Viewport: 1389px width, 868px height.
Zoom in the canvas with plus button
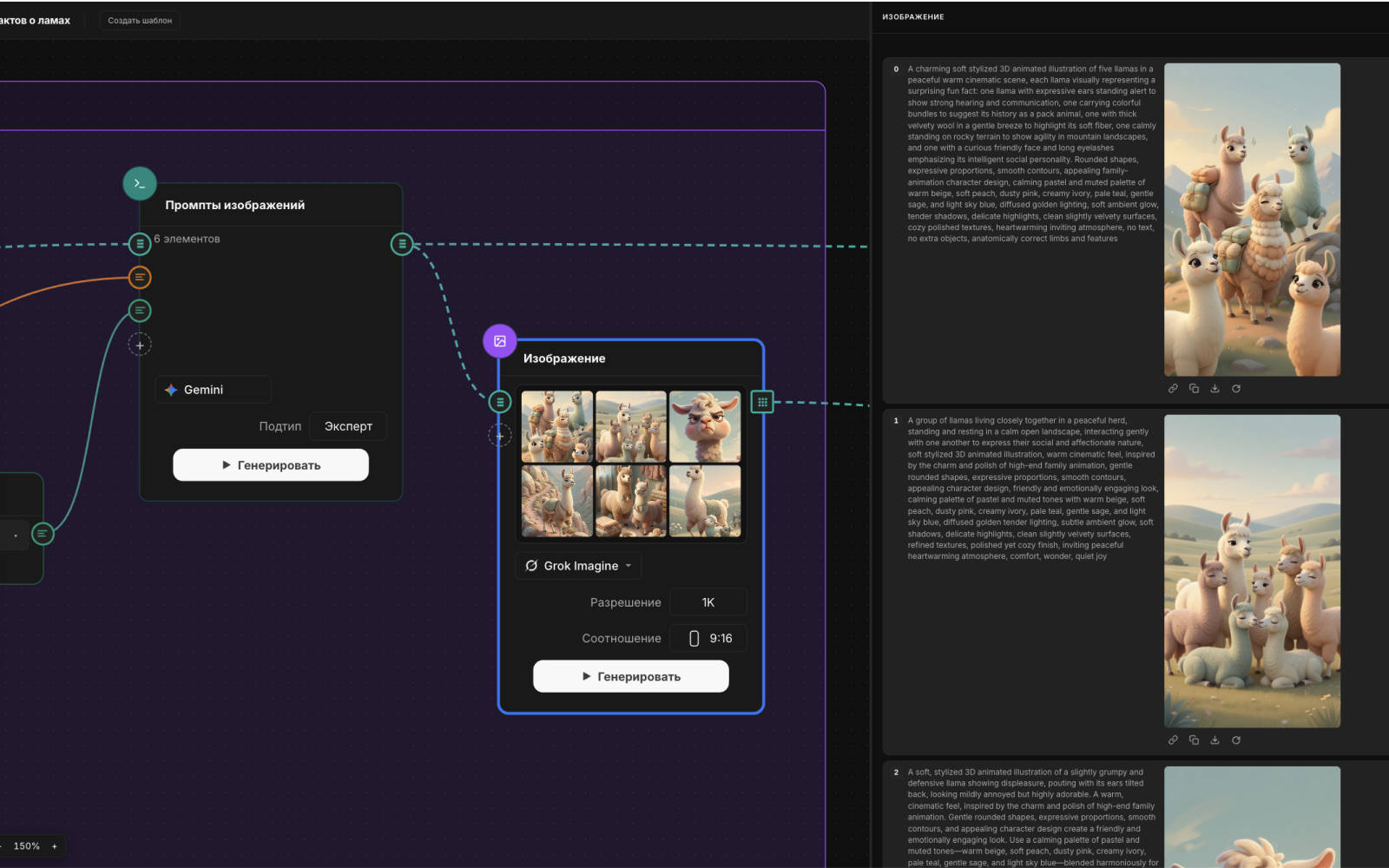55,846
